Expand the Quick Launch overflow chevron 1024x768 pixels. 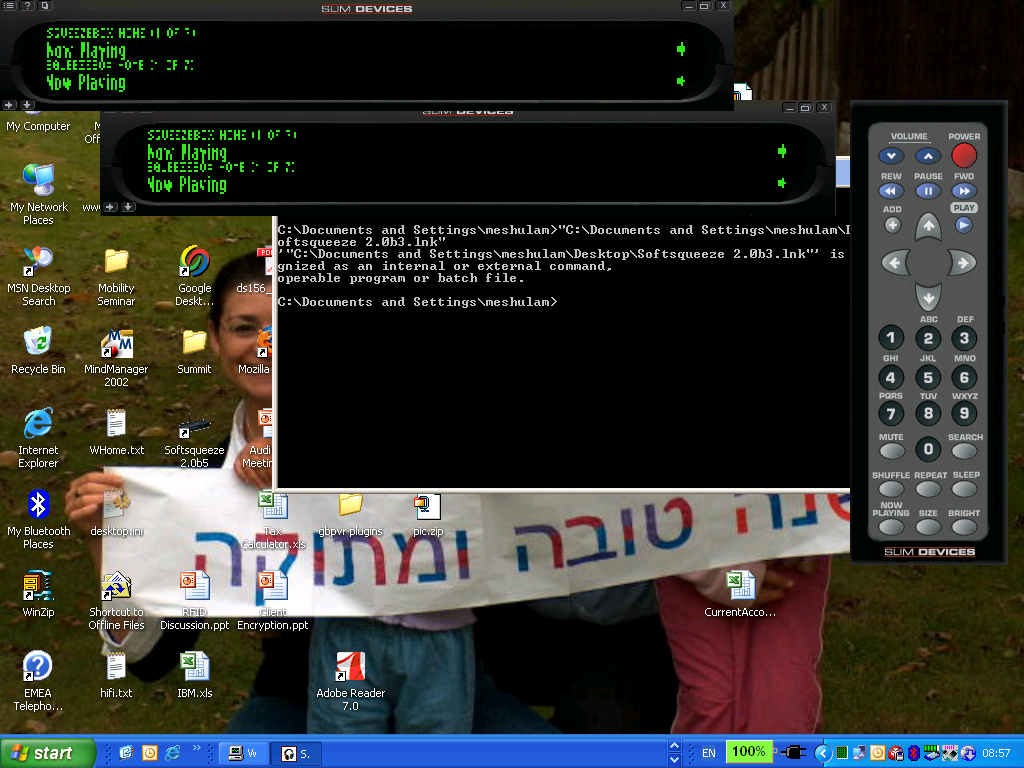tap(197, 748)
